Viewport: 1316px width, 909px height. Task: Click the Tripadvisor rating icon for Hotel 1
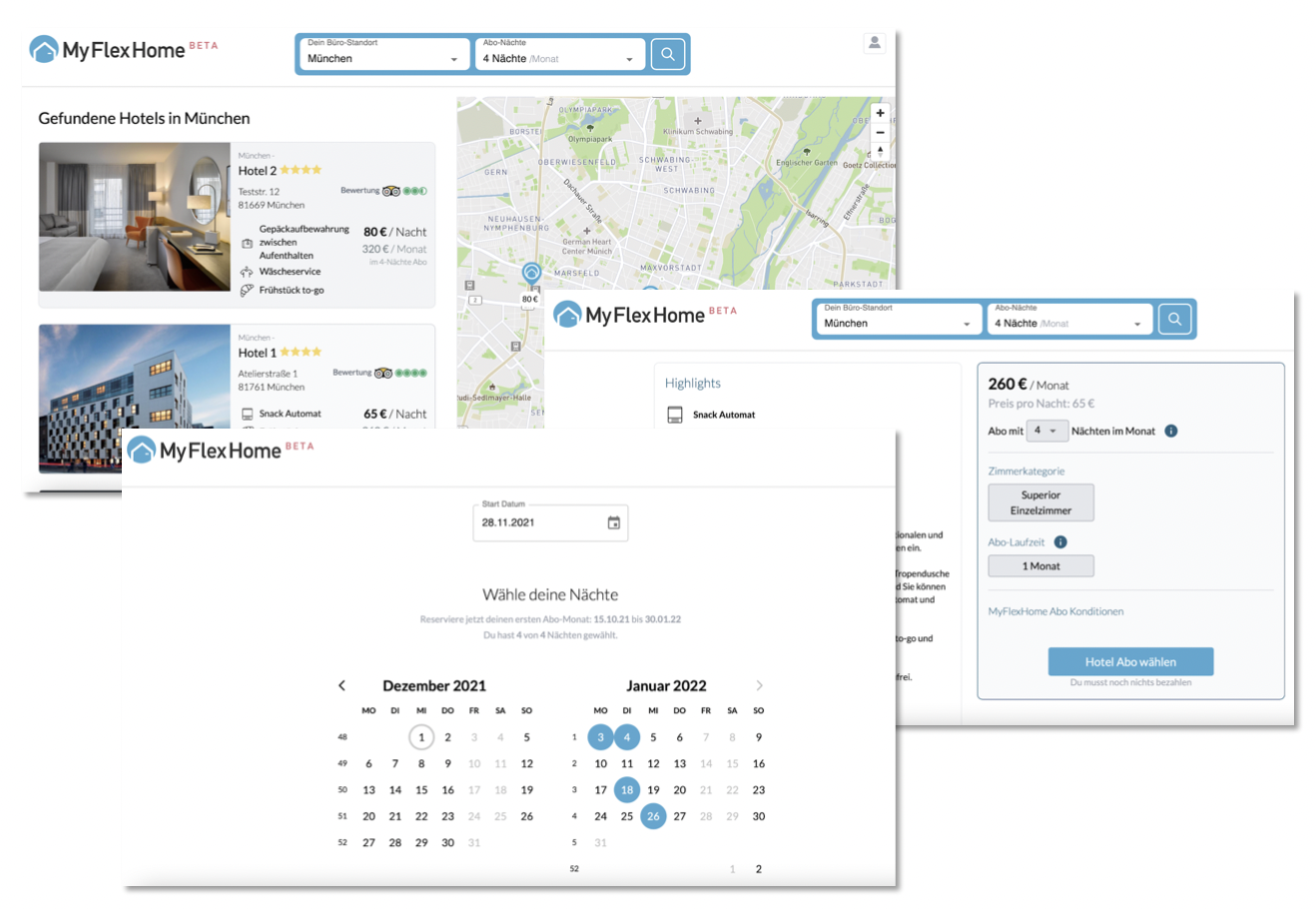tap(382, 373)
